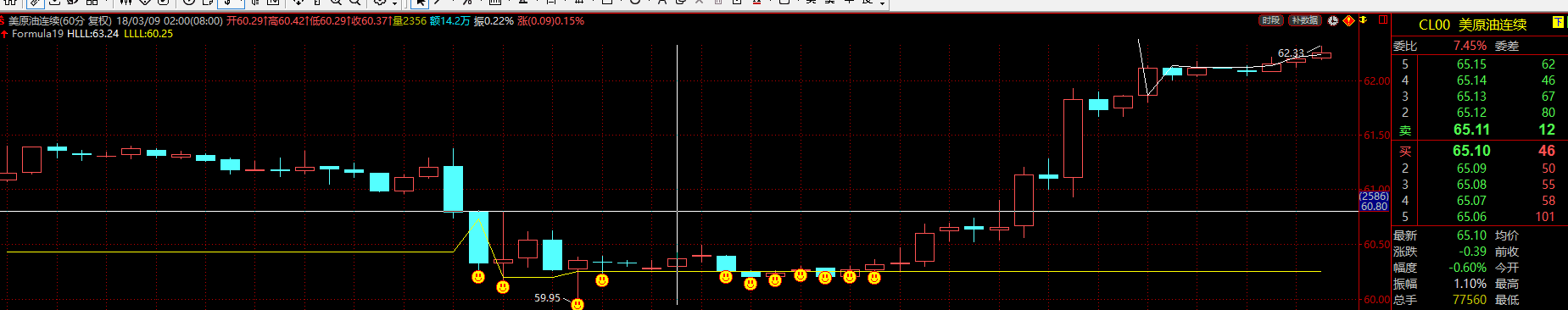Viewport: 1568px width, 310px height.
Task: Select buy level 2 price 65.09
Action: tap(1471, 169)
